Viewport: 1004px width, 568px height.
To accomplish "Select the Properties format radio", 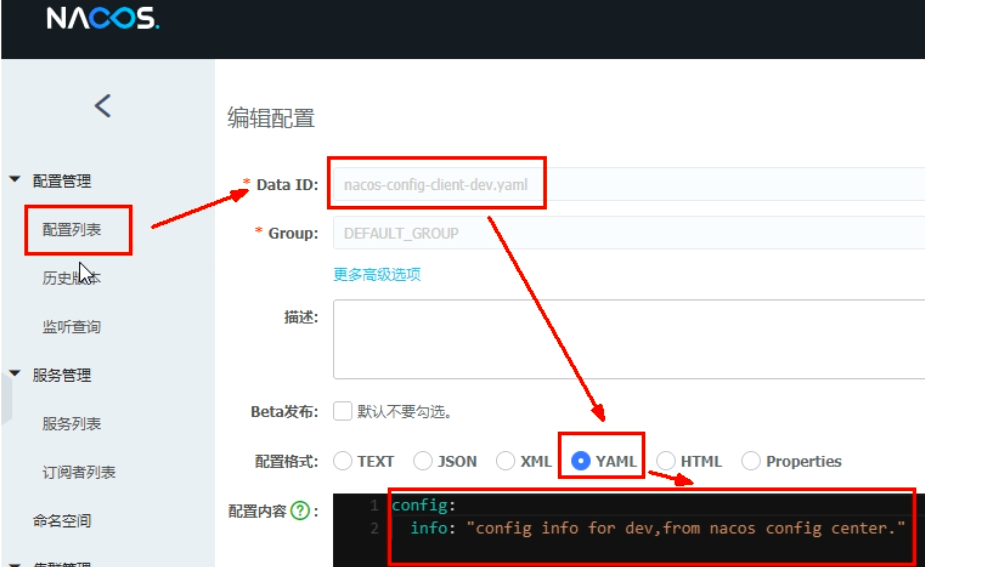I will coord(750,460).
